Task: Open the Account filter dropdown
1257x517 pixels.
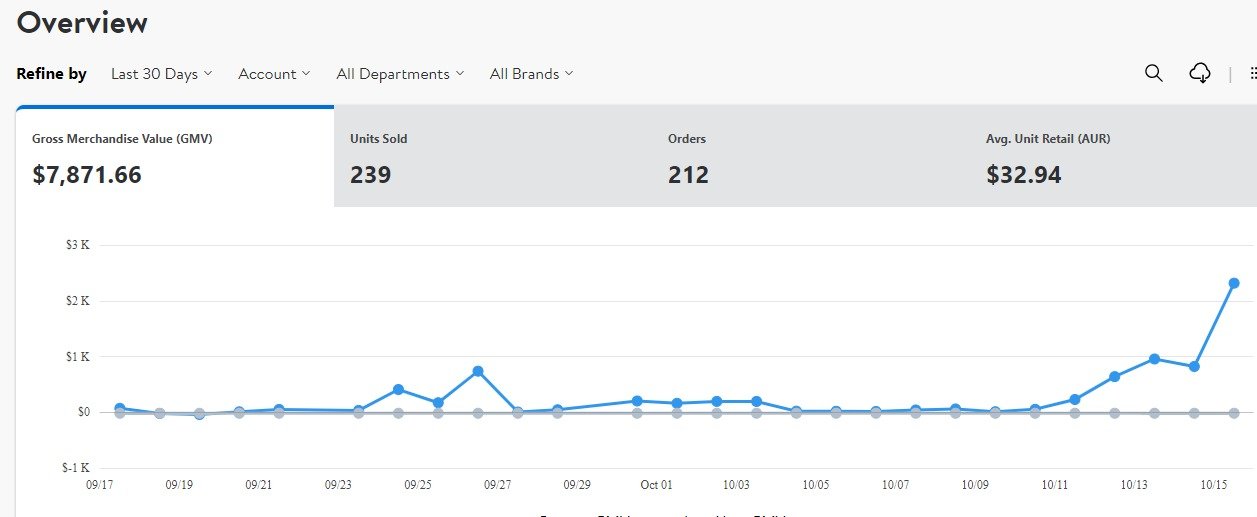Action: click(x=274, y=74)
